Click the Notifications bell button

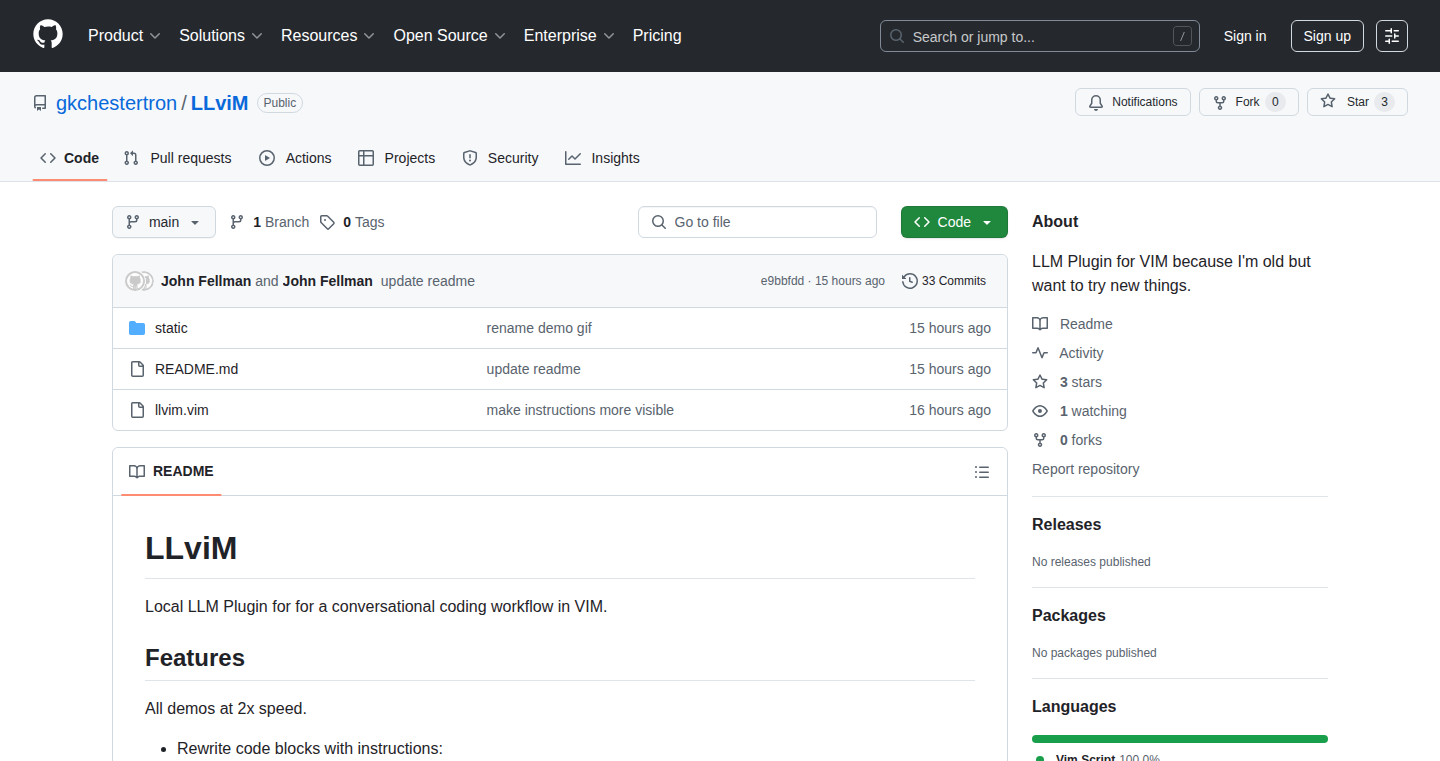point(1133,102)
